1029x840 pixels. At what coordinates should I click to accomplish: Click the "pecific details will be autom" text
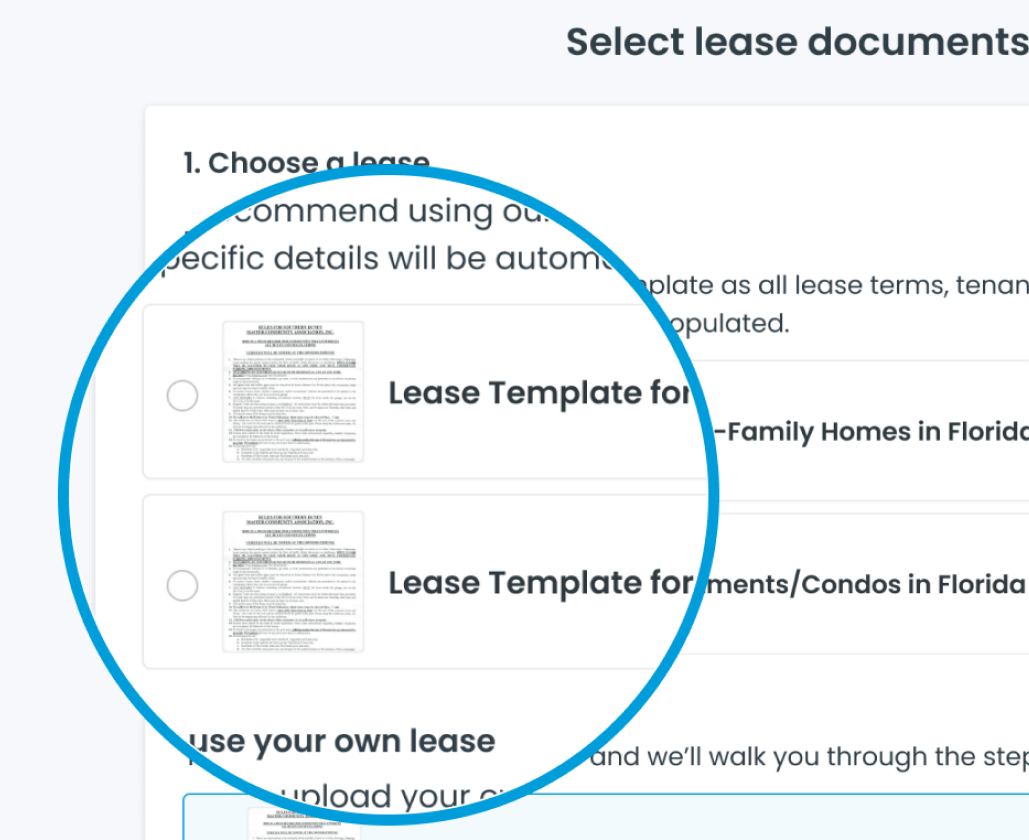pos(381,259)
